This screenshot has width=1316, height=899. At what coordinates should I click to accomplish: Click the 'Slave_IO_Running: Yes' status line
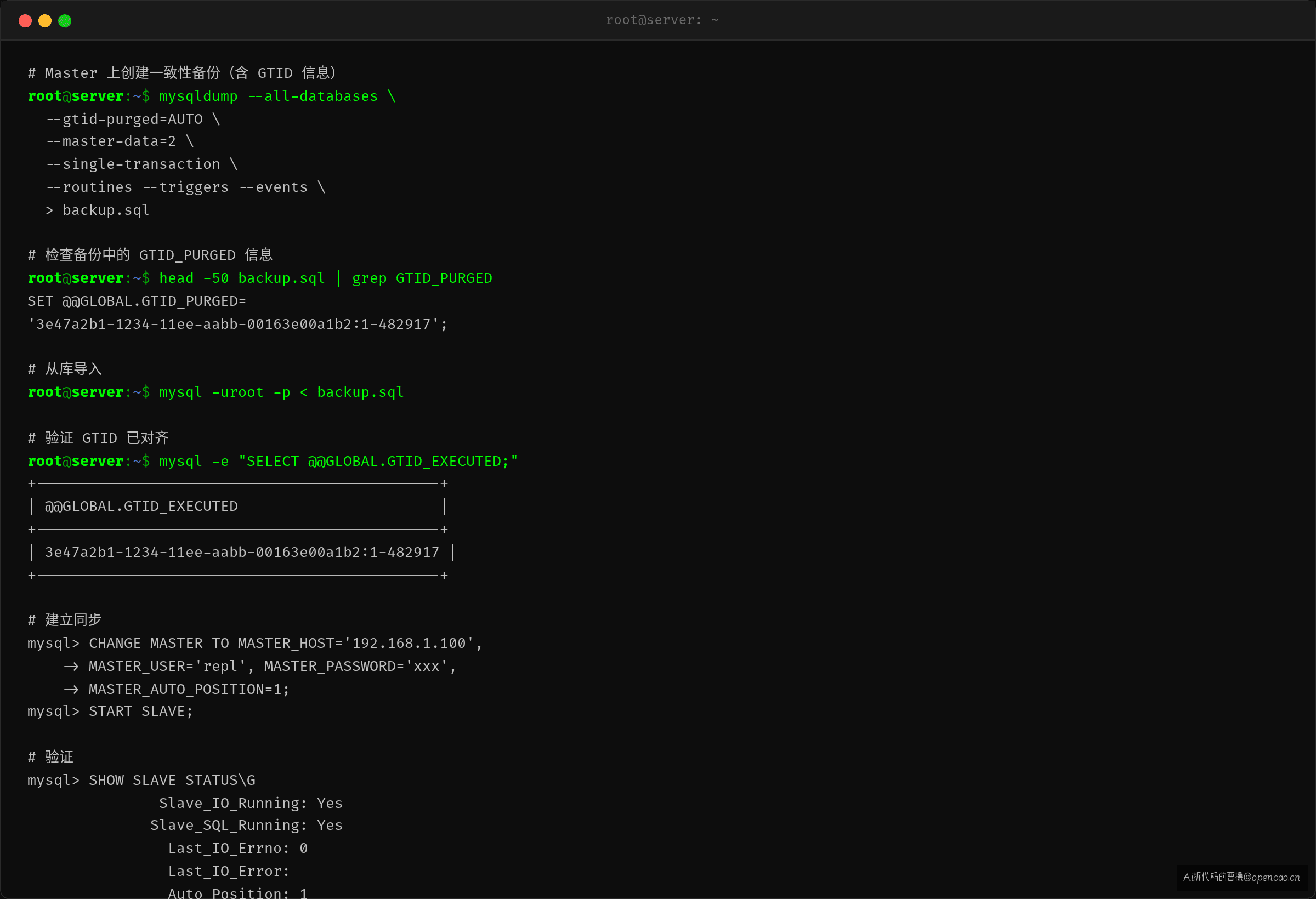(251, 803)
